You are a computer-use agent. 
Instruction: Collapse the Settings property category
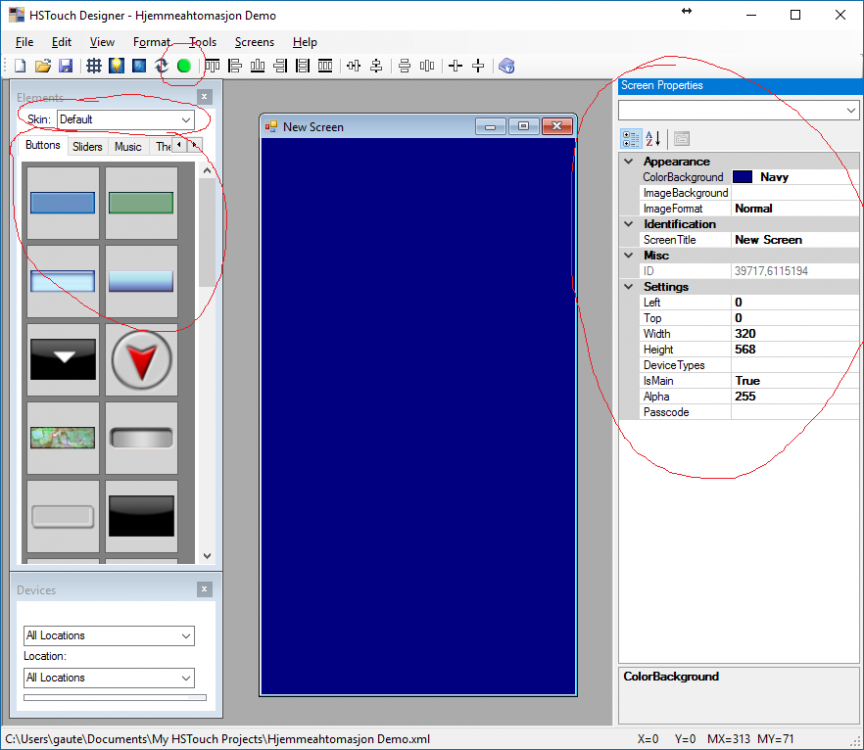click(628, 287)
